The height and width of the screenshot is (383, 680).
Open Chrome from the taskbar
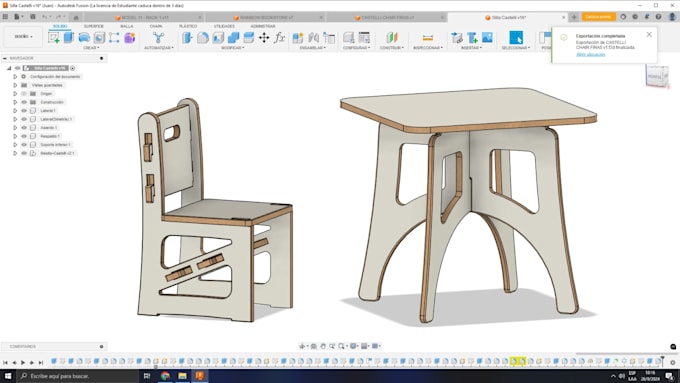pos(165,376)
